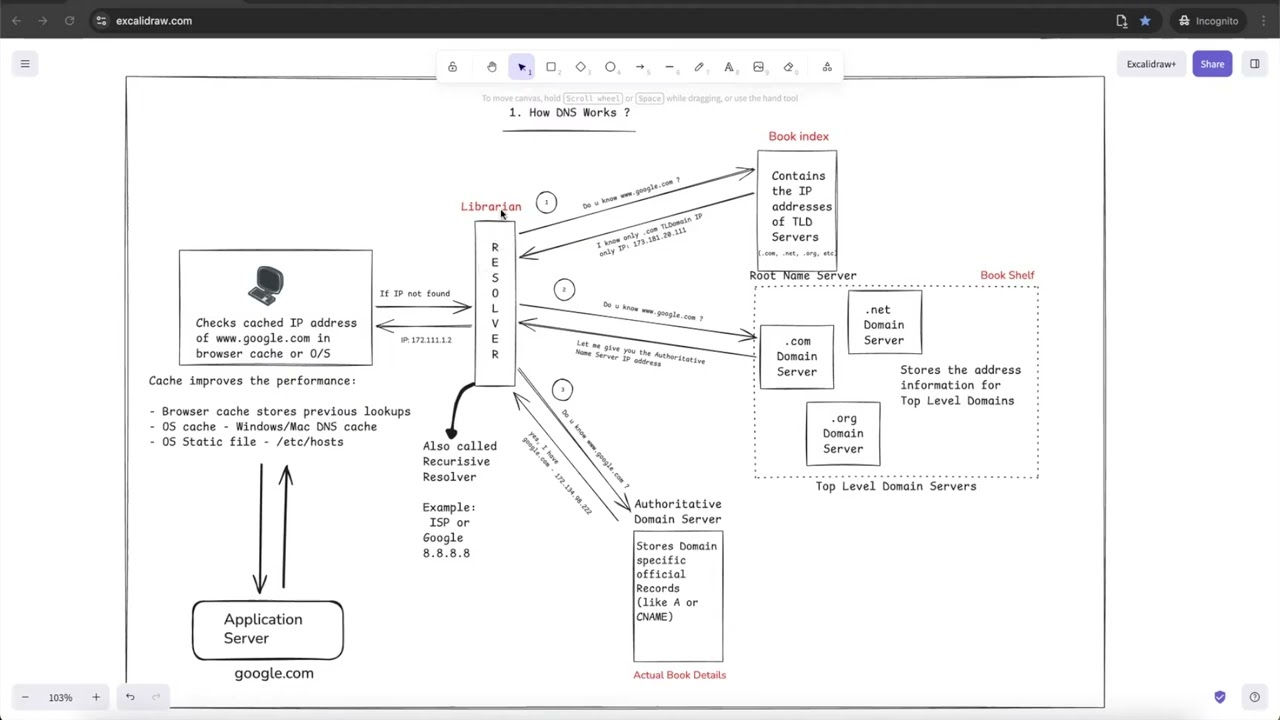
Task: Select 'Cache improves the performance:' text
Action: (252, 381)
